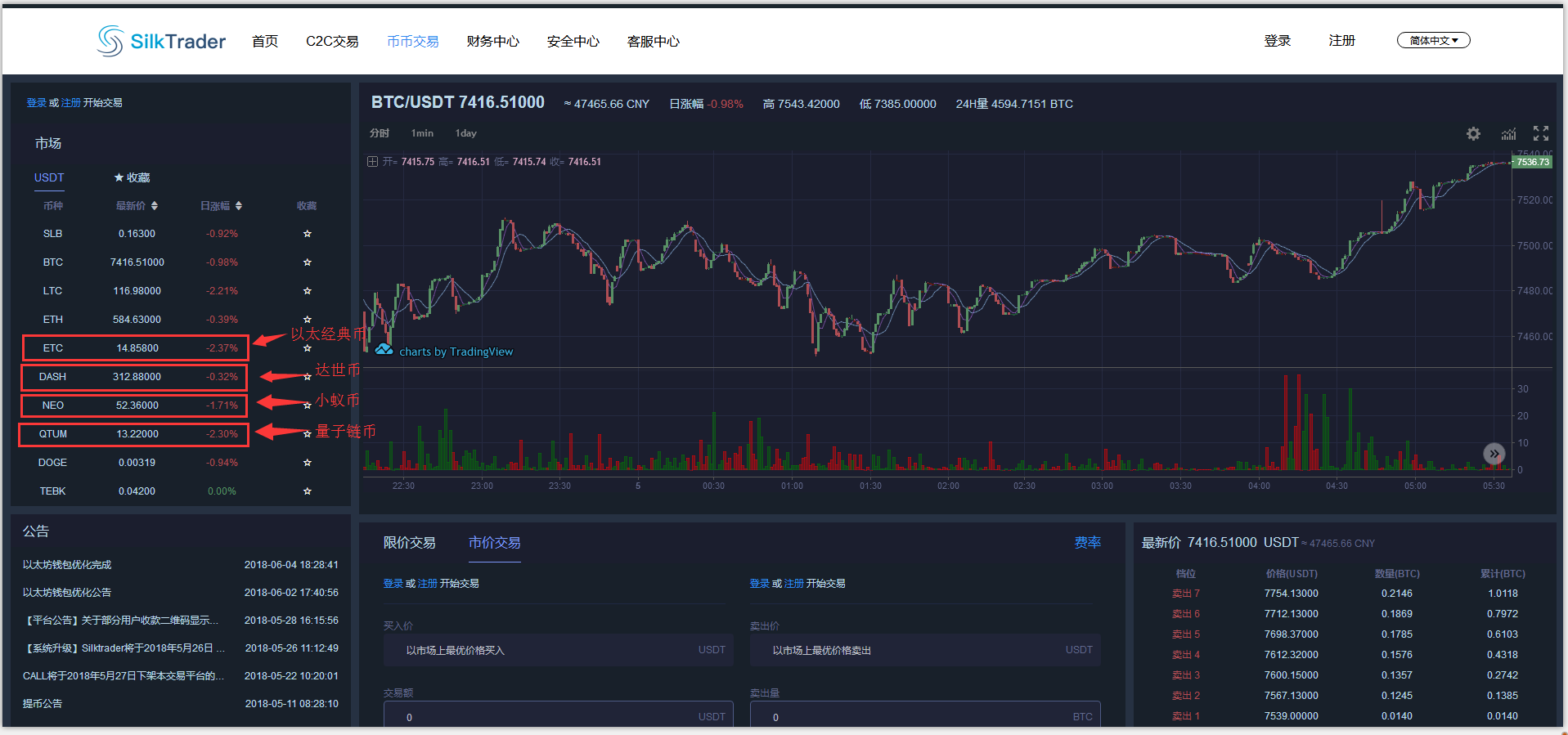
Task: Open 安全中心 in top navigation
Action: 573,42
